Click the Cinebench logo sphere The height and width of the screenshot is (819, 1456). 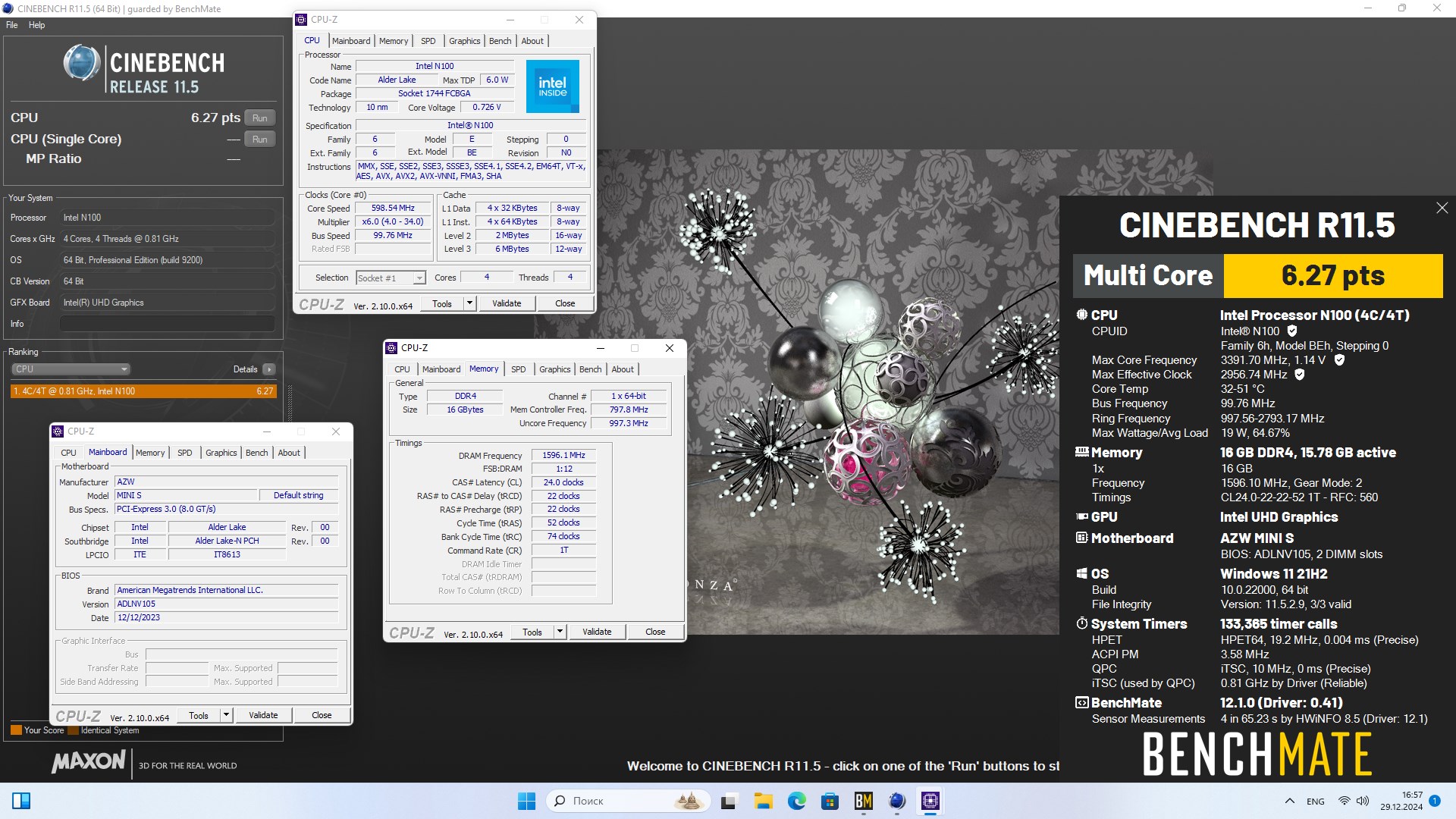click(82, 63)
